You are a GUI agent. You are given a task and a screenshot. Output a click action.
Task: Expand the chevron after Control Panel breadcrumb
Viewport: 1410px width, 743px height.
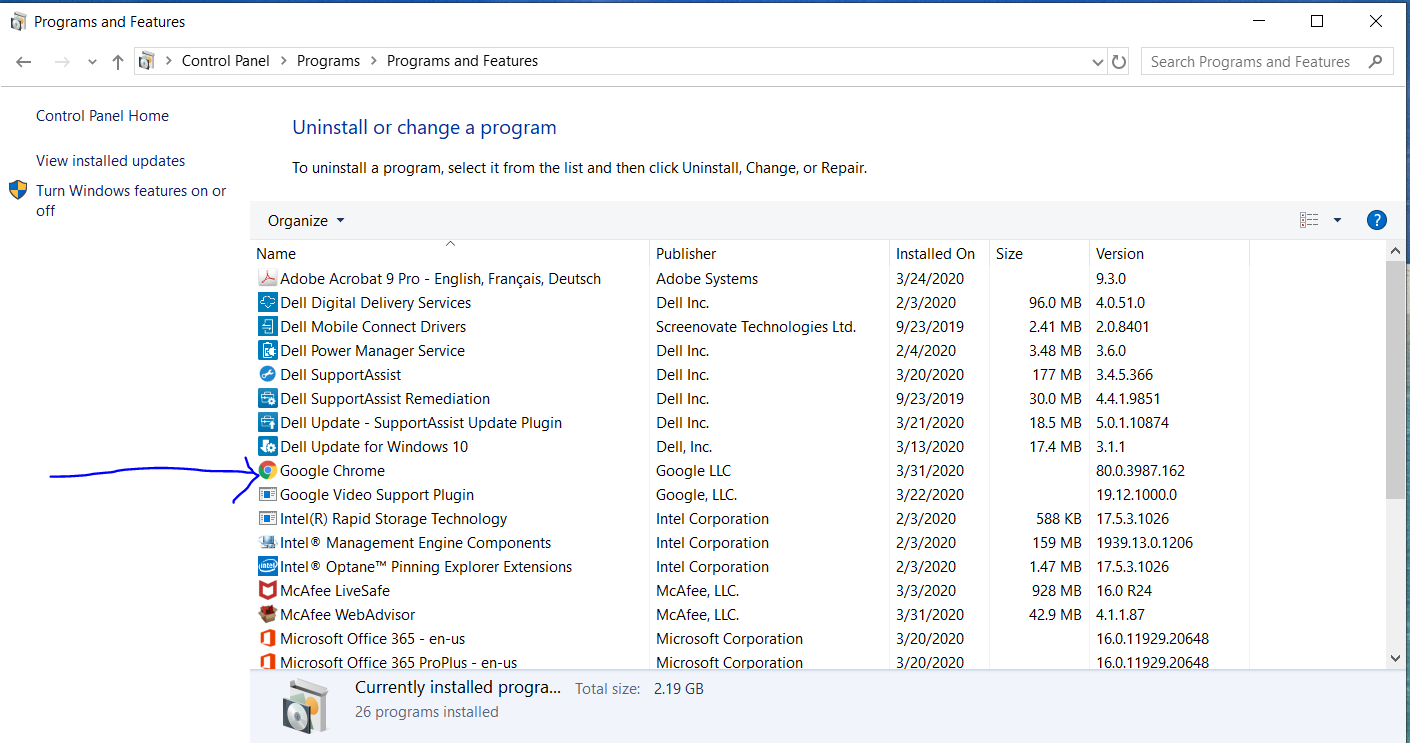click(284, 61)
